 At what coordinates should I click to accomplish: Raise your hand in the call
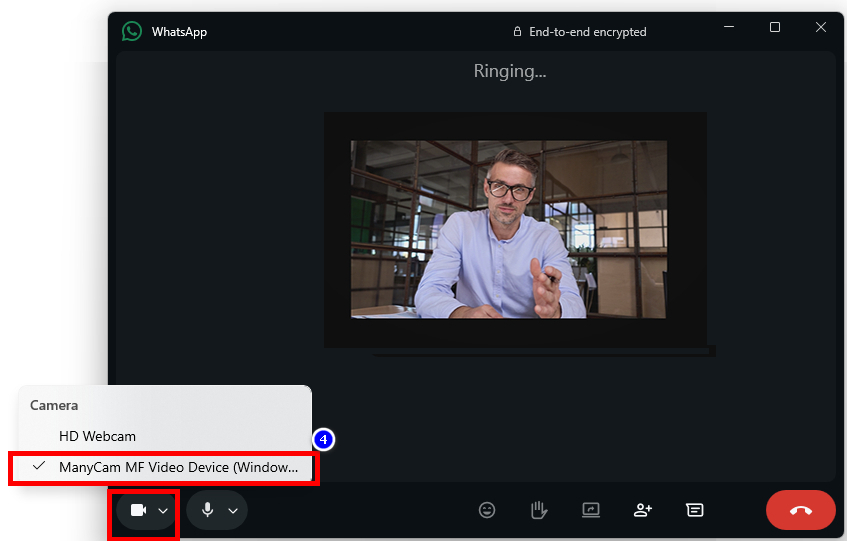[x=539, y=510]
